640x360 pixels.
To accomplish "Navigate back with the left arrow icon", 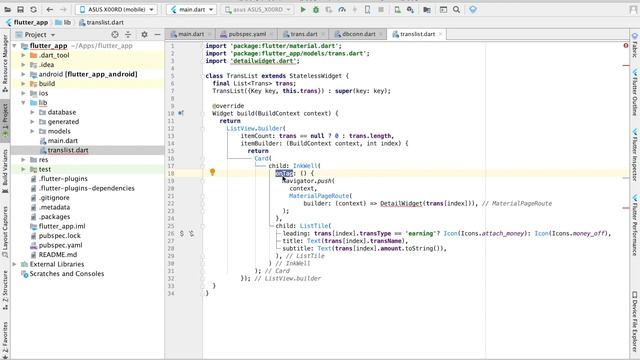I will 50,9.
